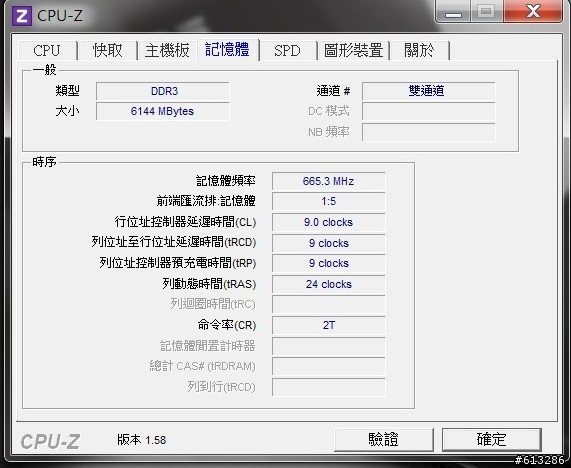Click the empty DC 模式 field
The image size is (571, 468).
[x=429, y=111]
